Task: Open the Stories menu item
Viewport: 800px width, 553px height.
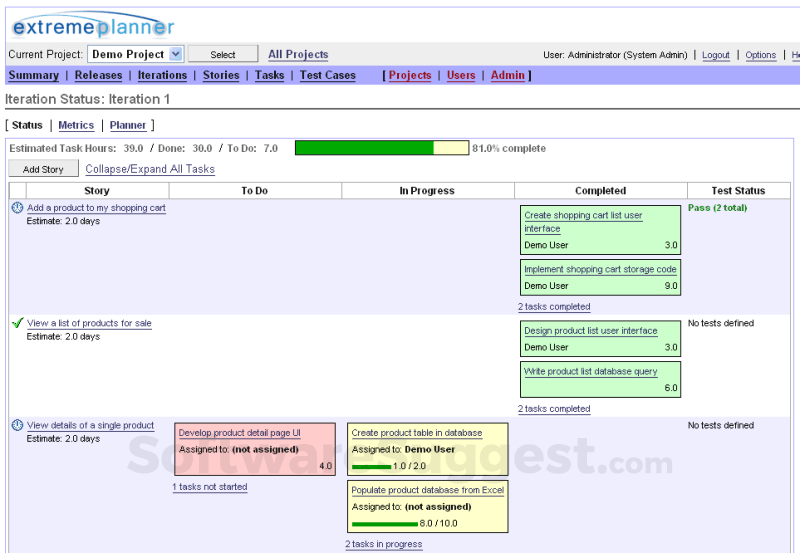Action: [221, 75]
